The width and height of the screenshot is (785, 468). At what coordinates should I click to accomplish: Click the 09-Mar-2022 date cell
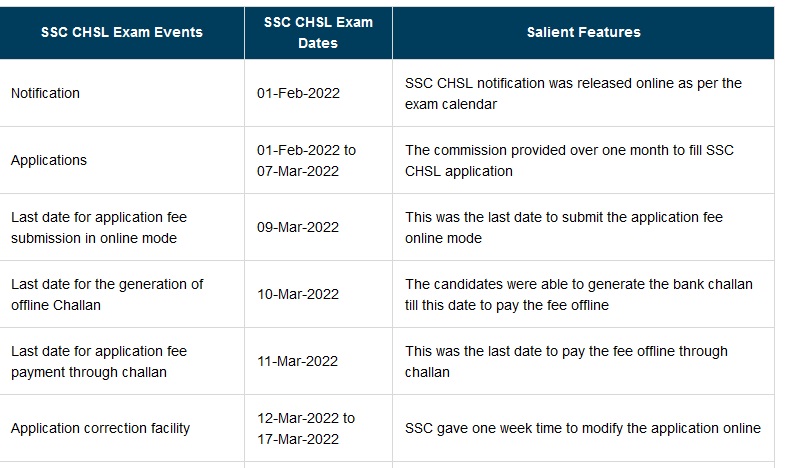(299, 227)
